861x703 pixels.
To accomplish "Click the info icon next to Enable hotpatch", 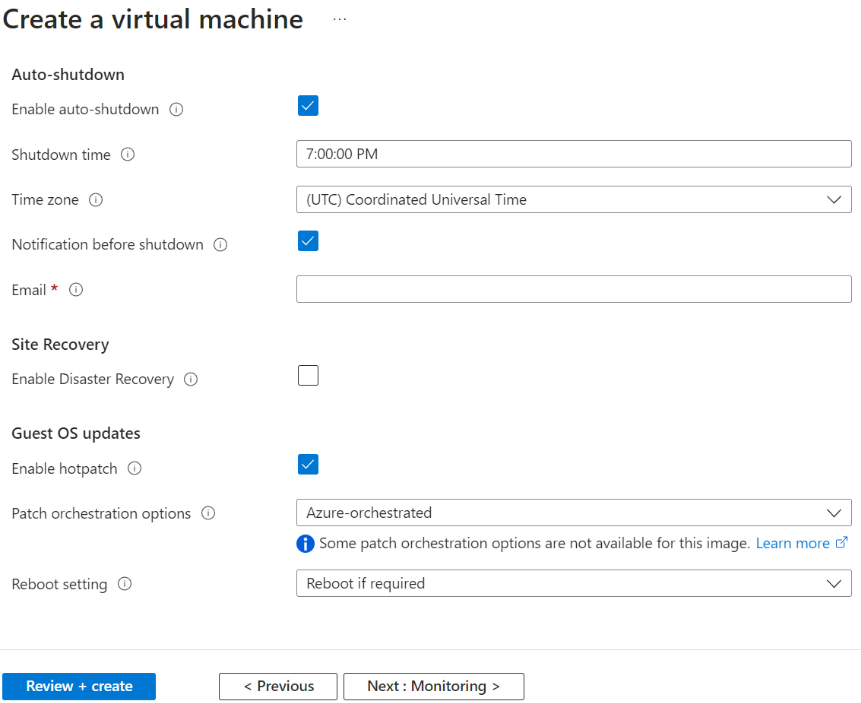I will [x=135, y=469].
